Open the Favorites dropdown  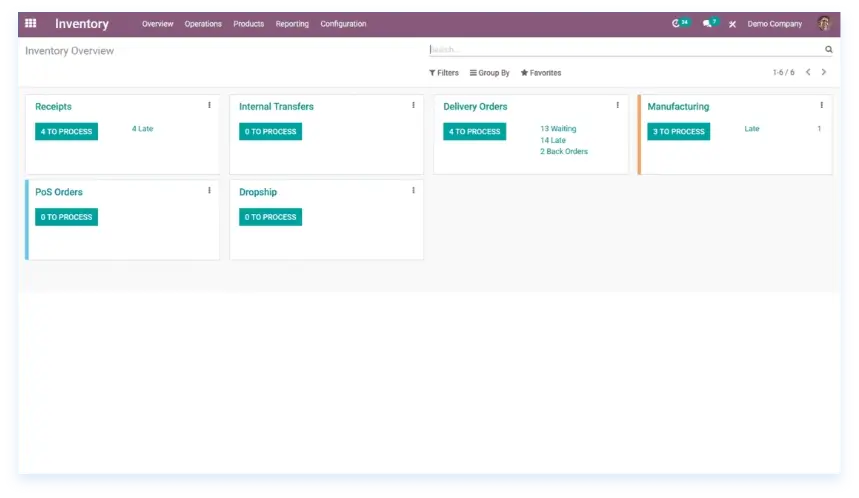pyautogui.click(x=541, y=73)
